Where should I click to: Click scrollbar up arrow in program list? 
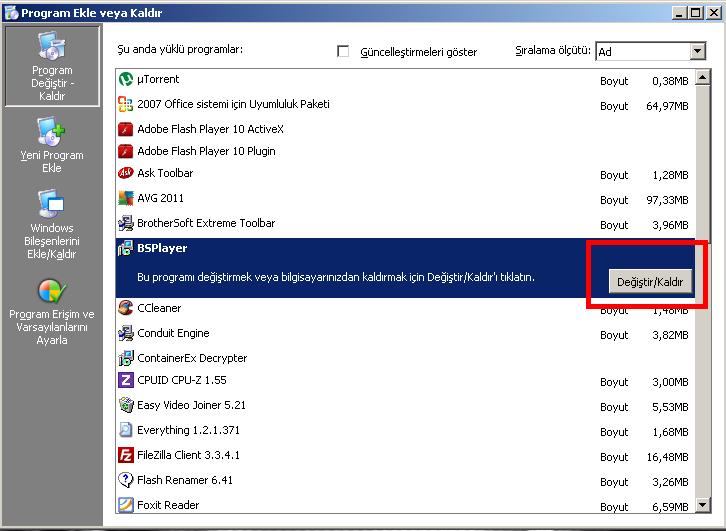[x=703, y=78]
